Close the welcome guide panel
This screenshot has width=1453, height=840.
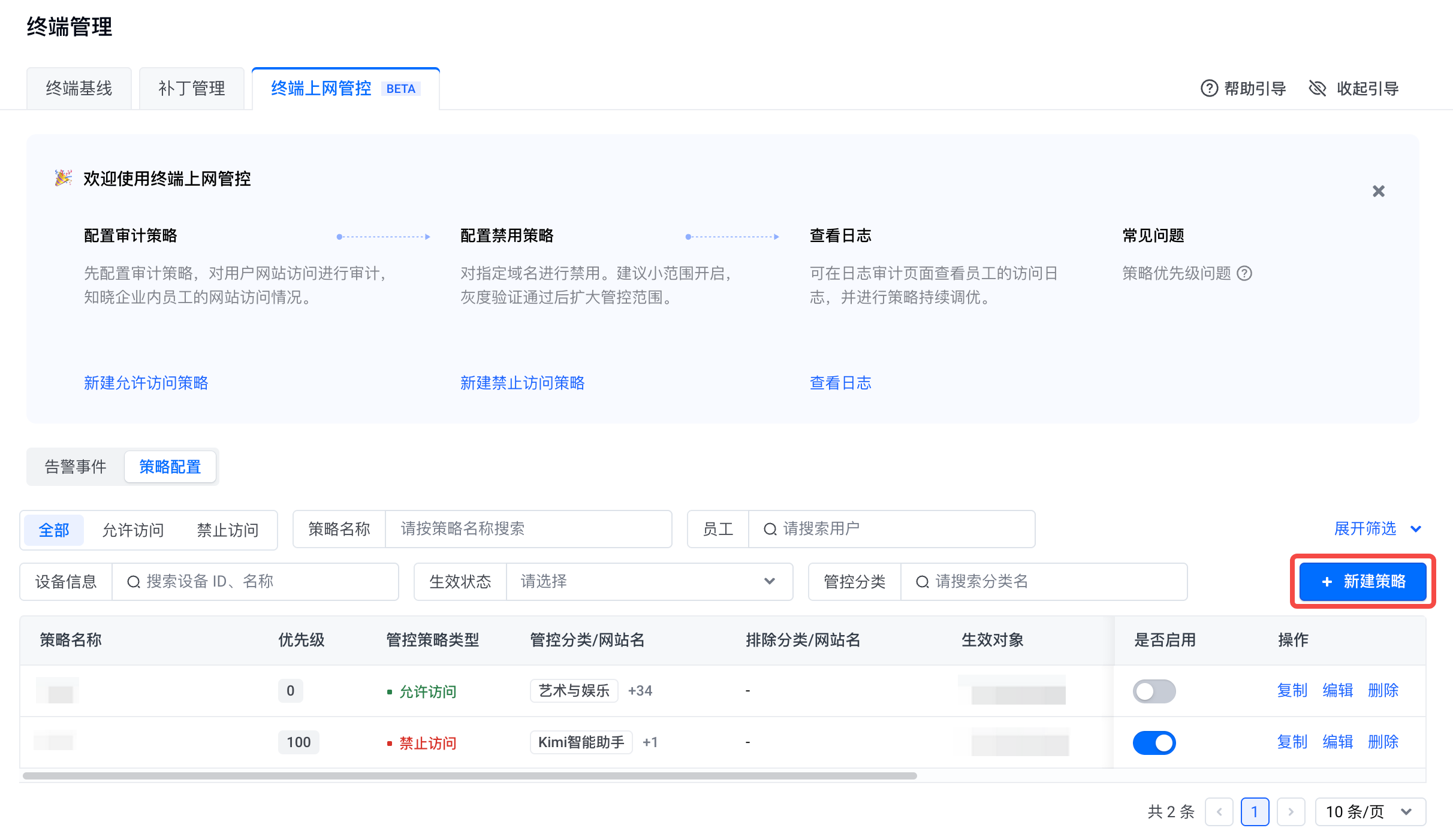[x=1378, y=191]
